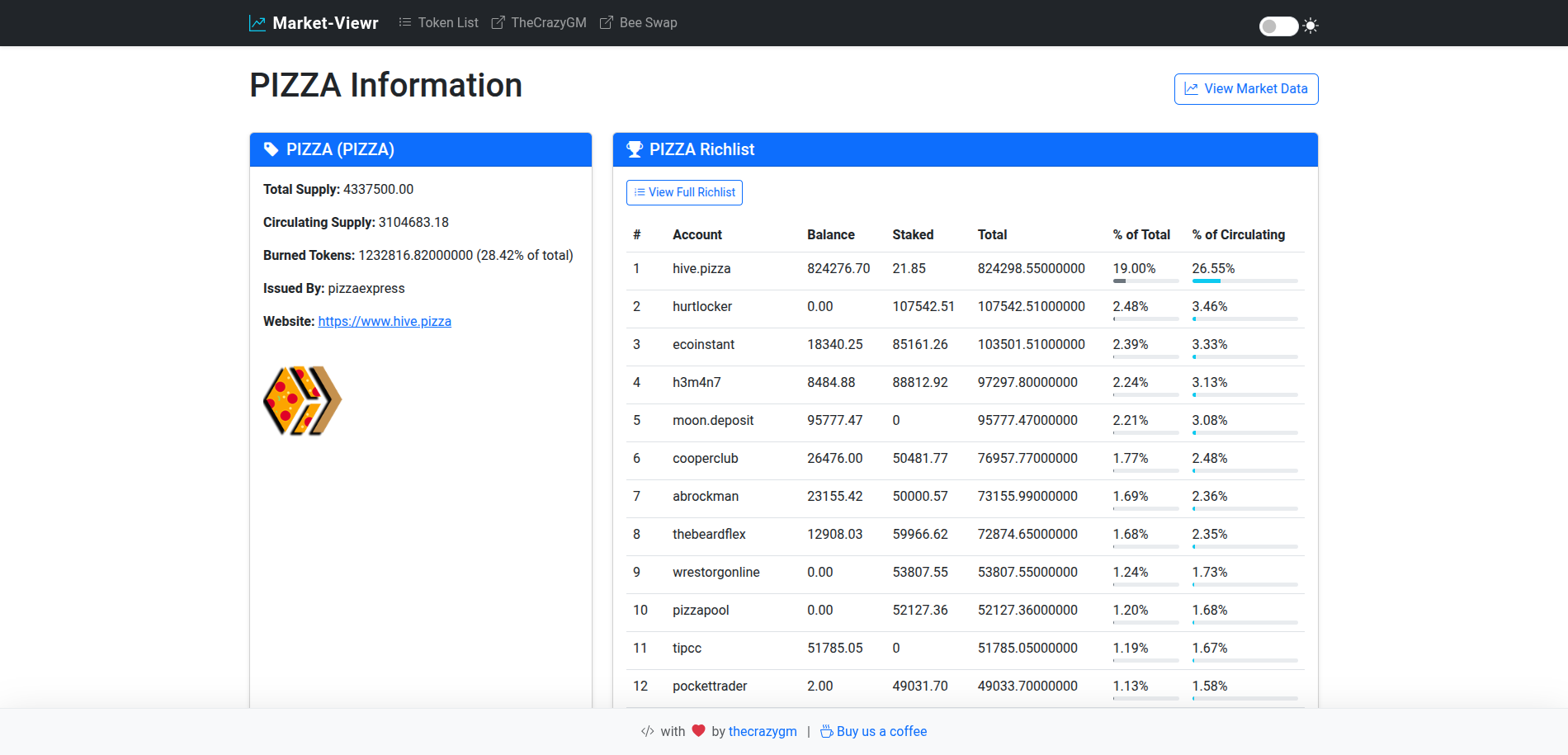Click the PIZZA token logo image
Viewport: 1568px width, 755px height.
[x=302, y=400]
